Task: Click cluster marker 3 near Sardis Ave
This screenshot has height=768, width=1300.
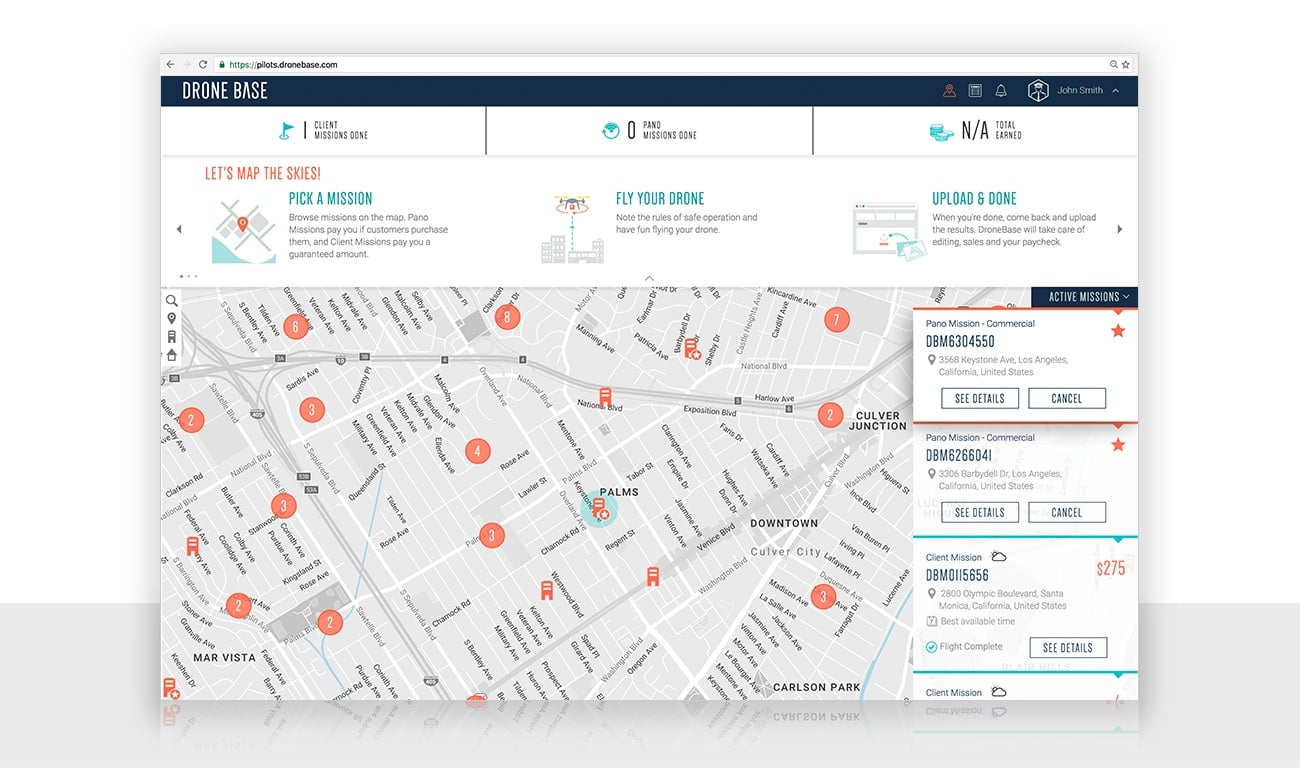Action: pos(312,410)
